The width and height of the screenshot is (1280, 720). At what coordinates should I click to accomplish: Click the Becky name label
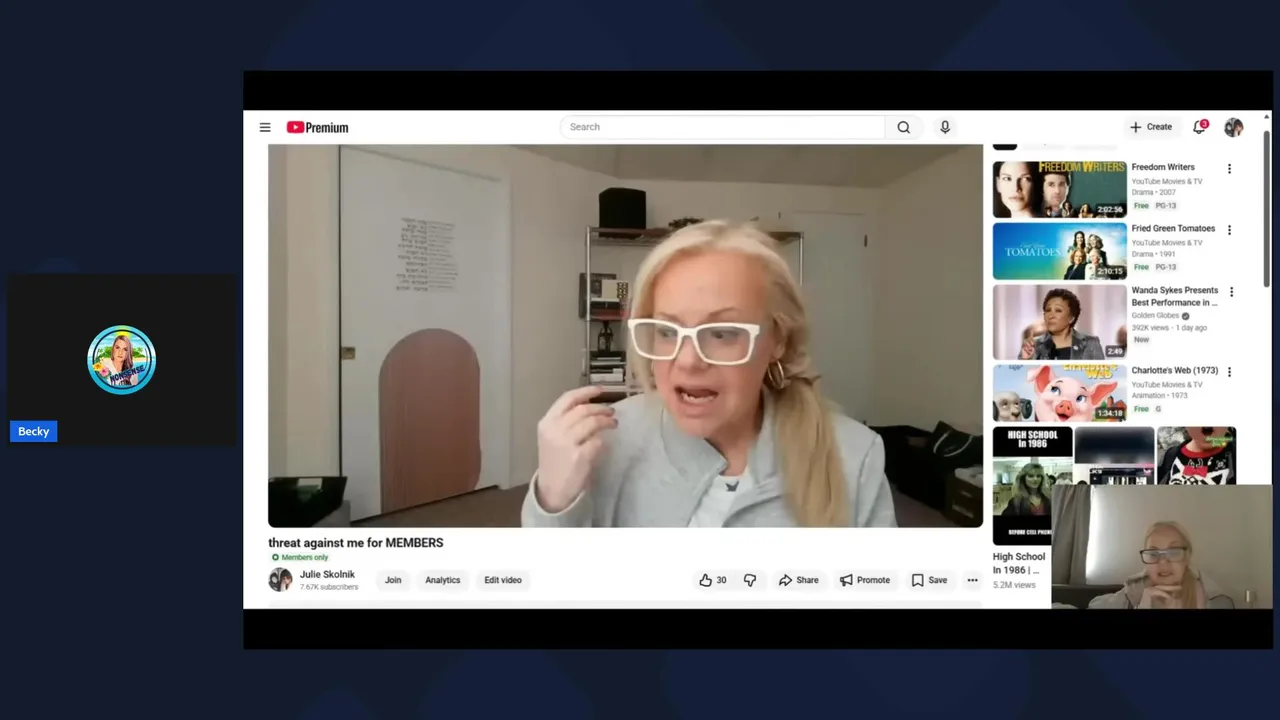pyautogui.click(x=33, y=432)
